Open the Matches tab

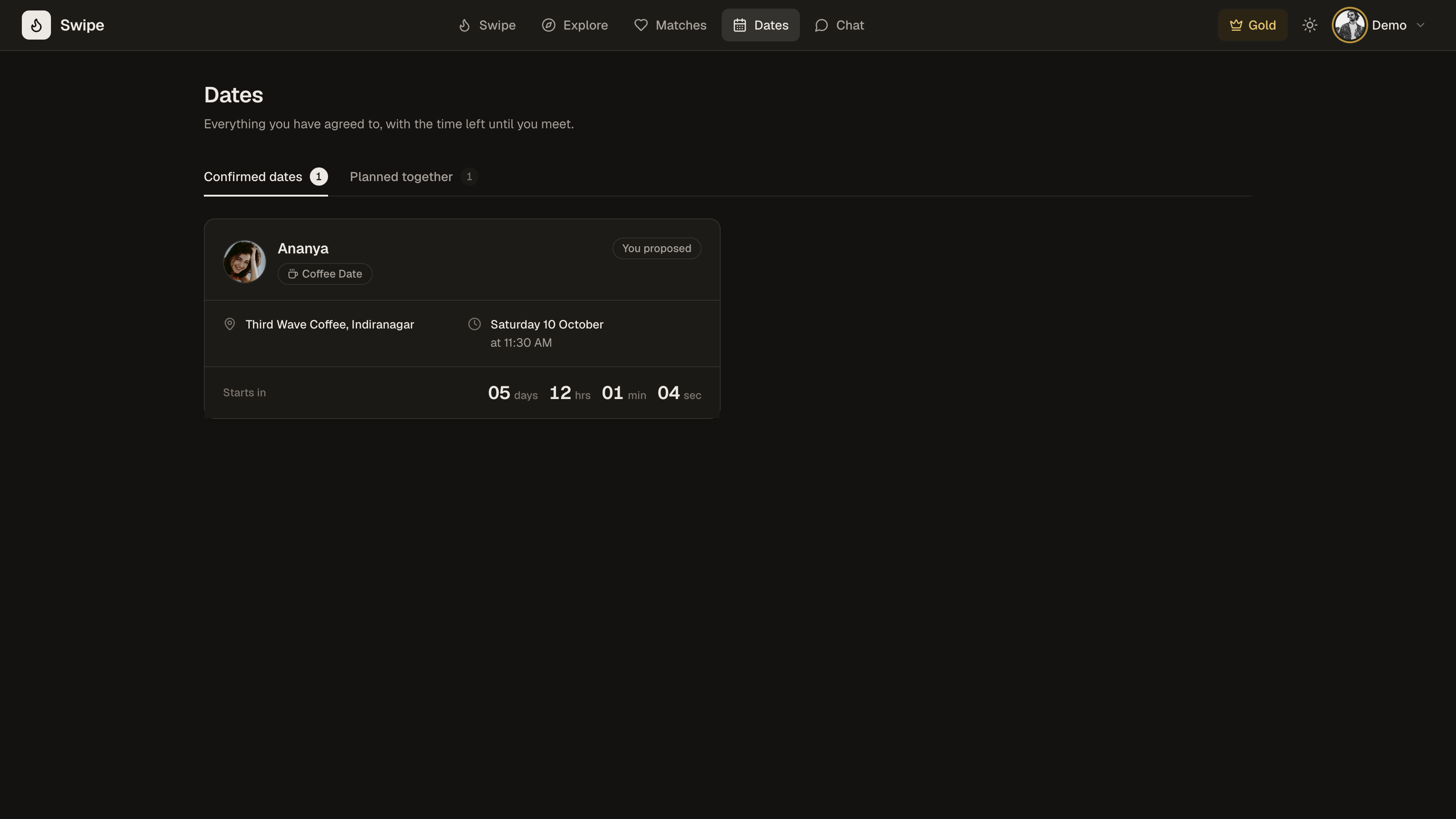tap(670, 25)
